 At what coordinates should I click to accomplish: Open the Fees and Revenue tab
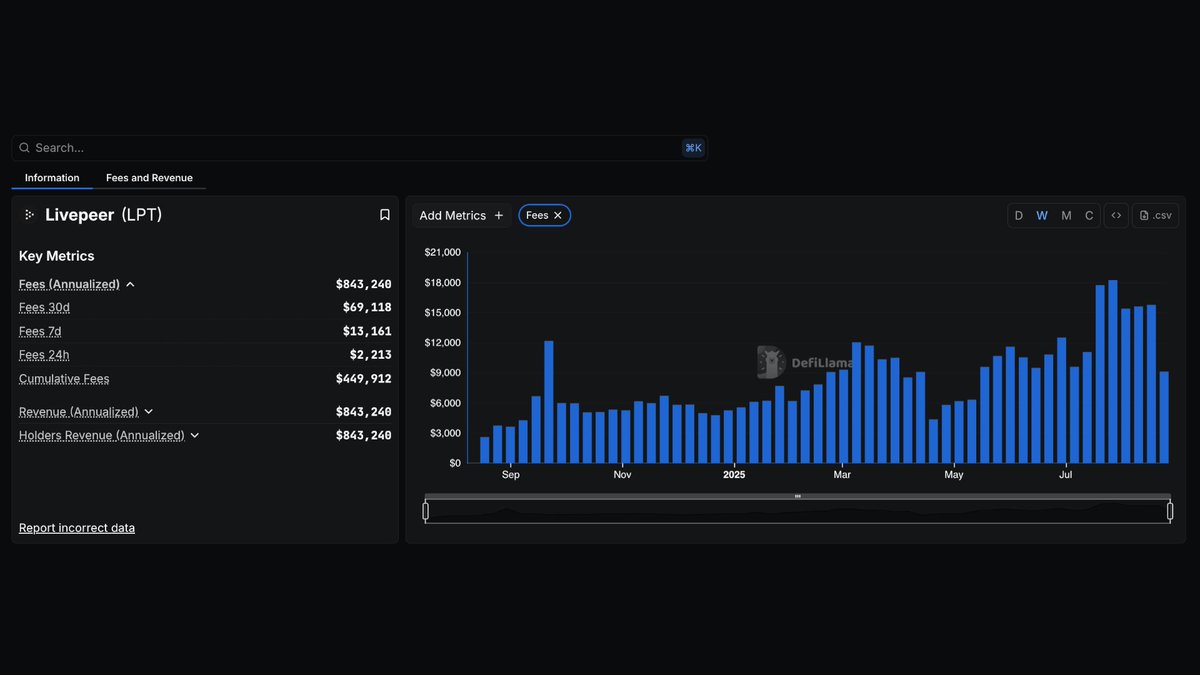tap(149, 178)
